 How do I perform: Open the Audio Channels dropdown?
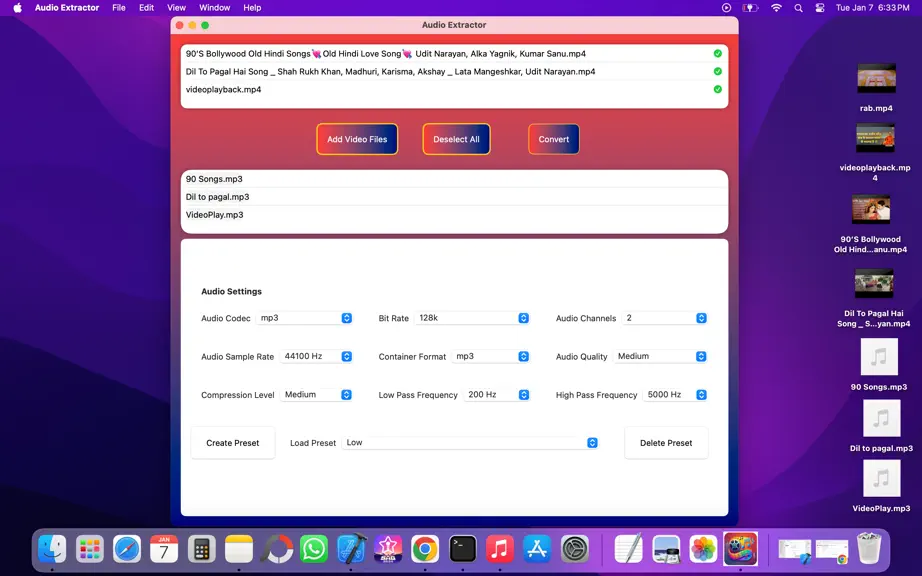click(664, 318)
